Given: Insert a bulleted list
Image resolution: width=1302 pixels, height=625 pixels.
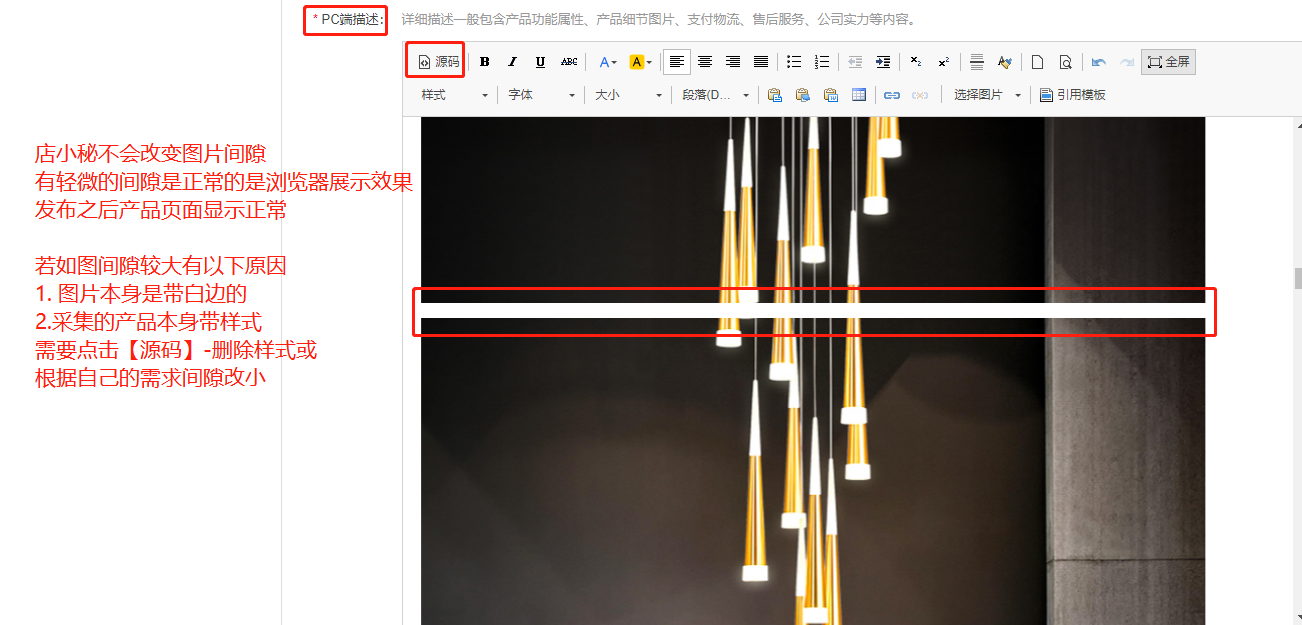Looking at the screenshot, I should pos(794,62).
